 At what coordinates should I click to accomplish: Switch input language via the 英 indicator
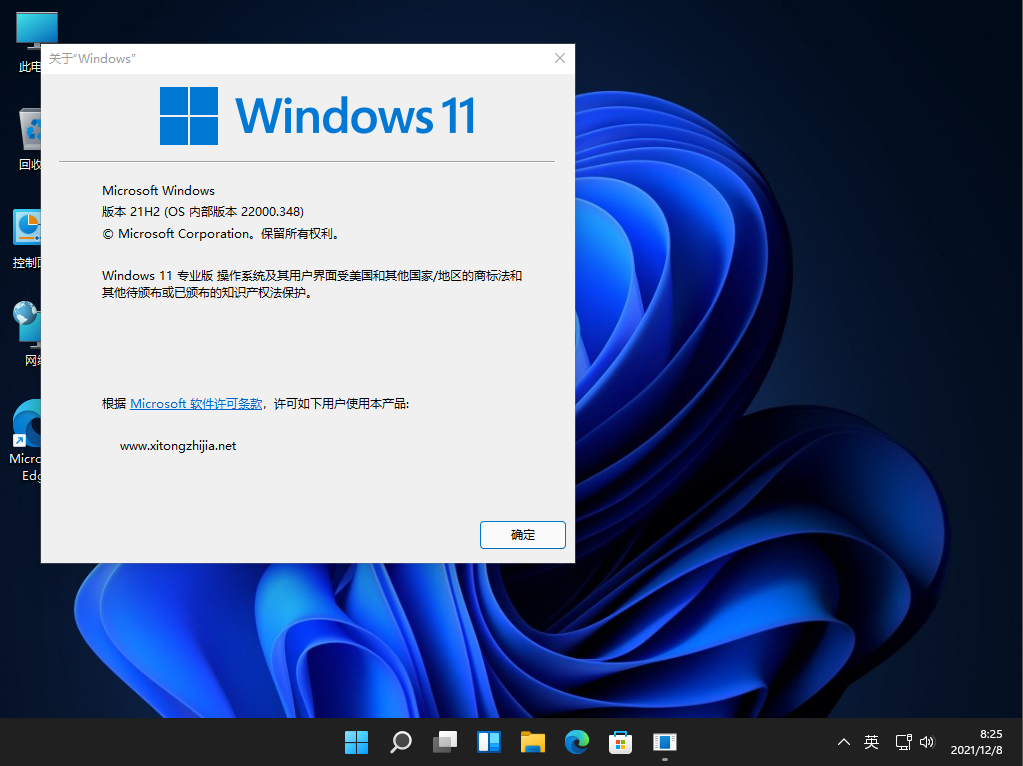click(x=871, y=742)
